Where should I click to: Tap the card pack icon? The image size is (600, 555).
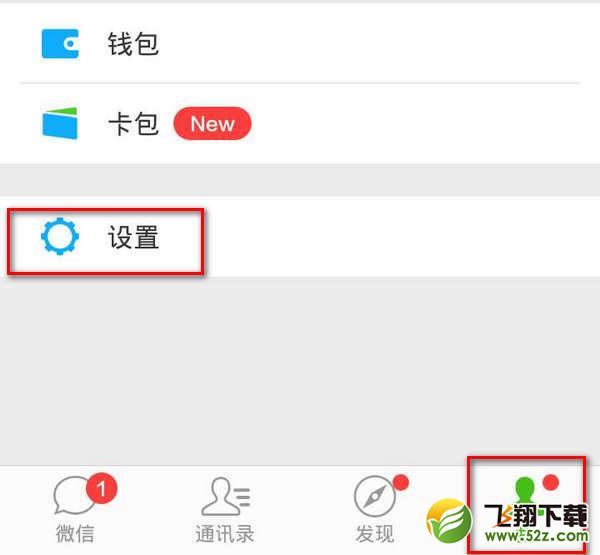pos(60,123)
